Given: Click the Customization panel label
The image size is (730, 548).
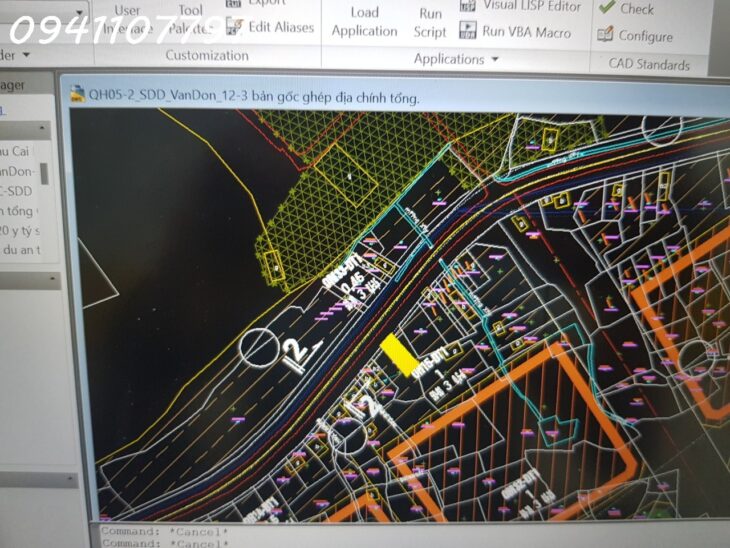Looking at the screenshot, I should [206, 55].
